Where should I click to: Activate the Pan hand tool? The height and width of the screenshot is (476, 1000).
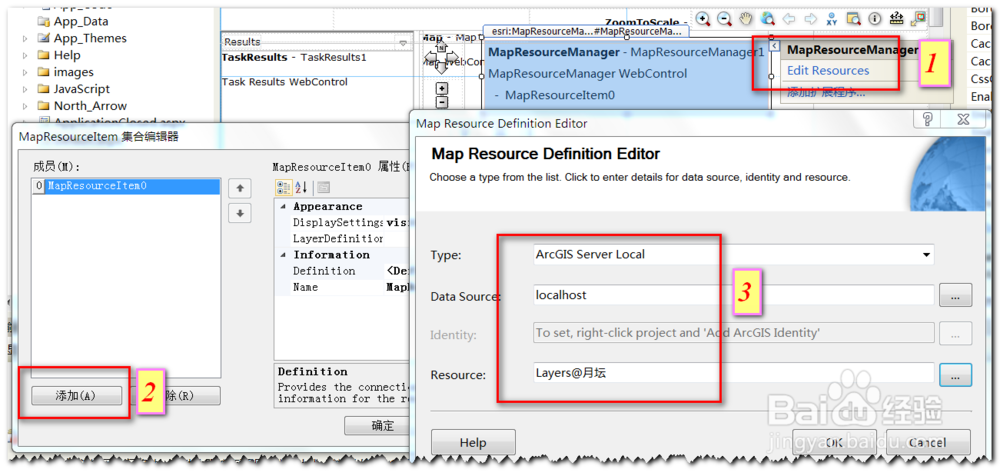pos(746,19)
